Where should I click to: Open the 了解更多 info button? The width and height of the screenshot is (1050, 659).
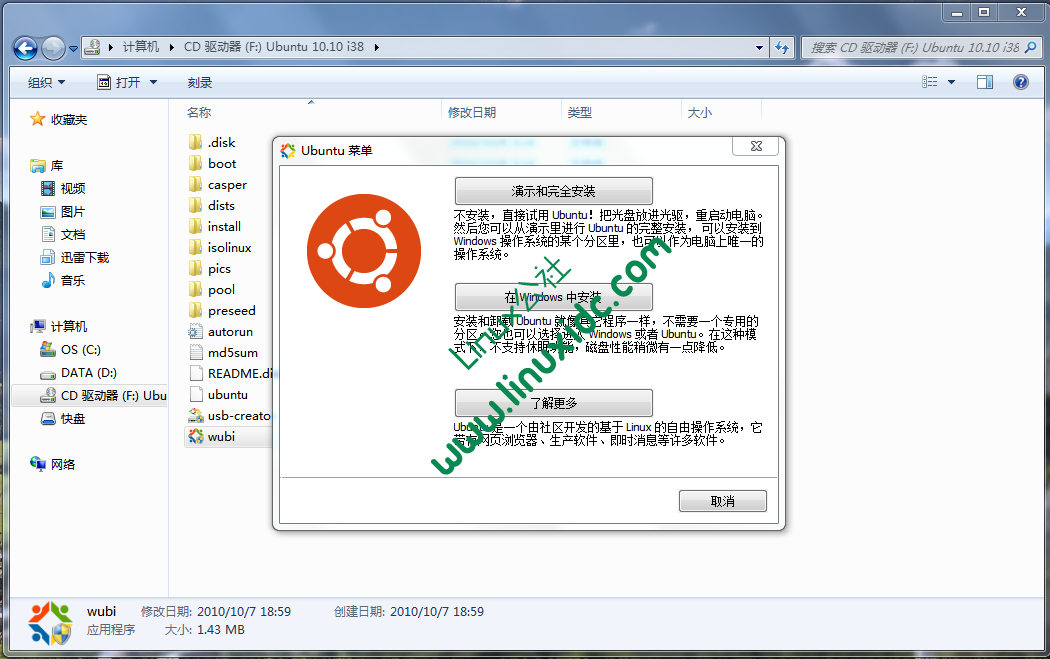coord(553,403)
